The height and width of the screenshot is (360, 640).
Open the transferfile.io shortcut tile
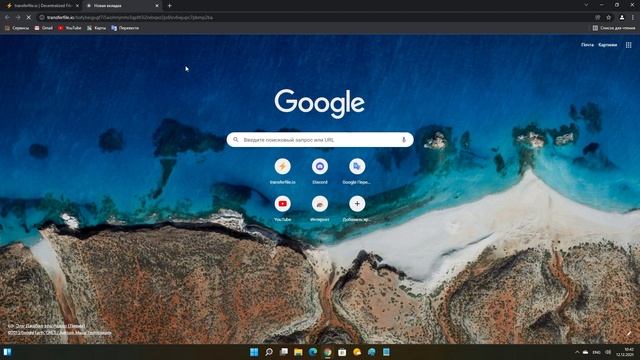282,171
